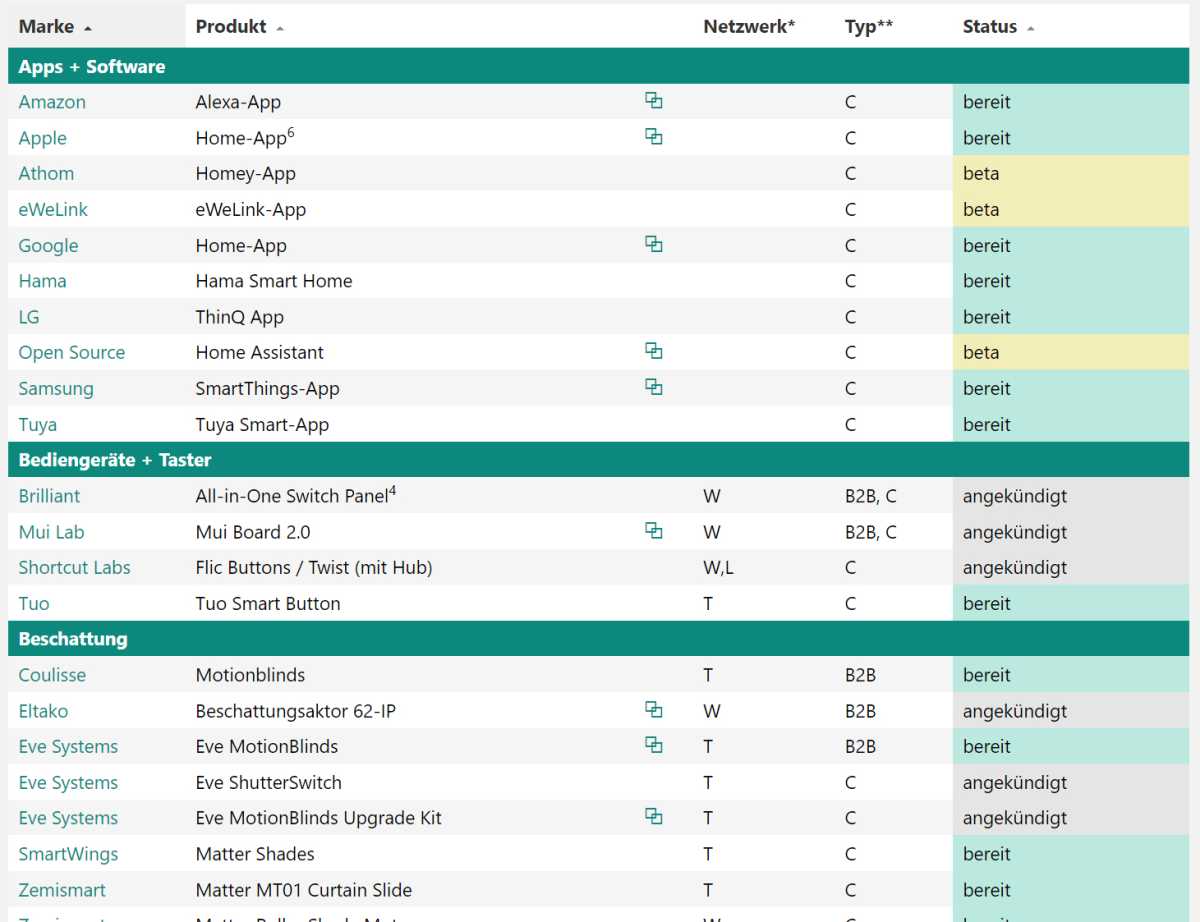Viewport: 1200px width, 922px height.
Task: Visit the Shortcut Labs brand link
Action: (x=75, y=567)
